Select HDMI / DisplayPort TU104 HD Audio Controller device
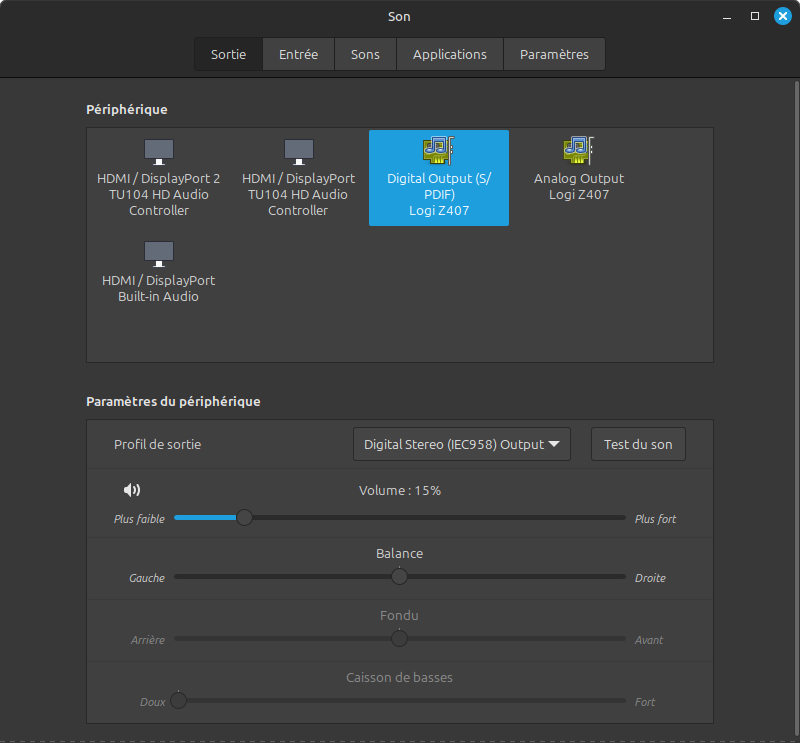 tap(298, 178)
